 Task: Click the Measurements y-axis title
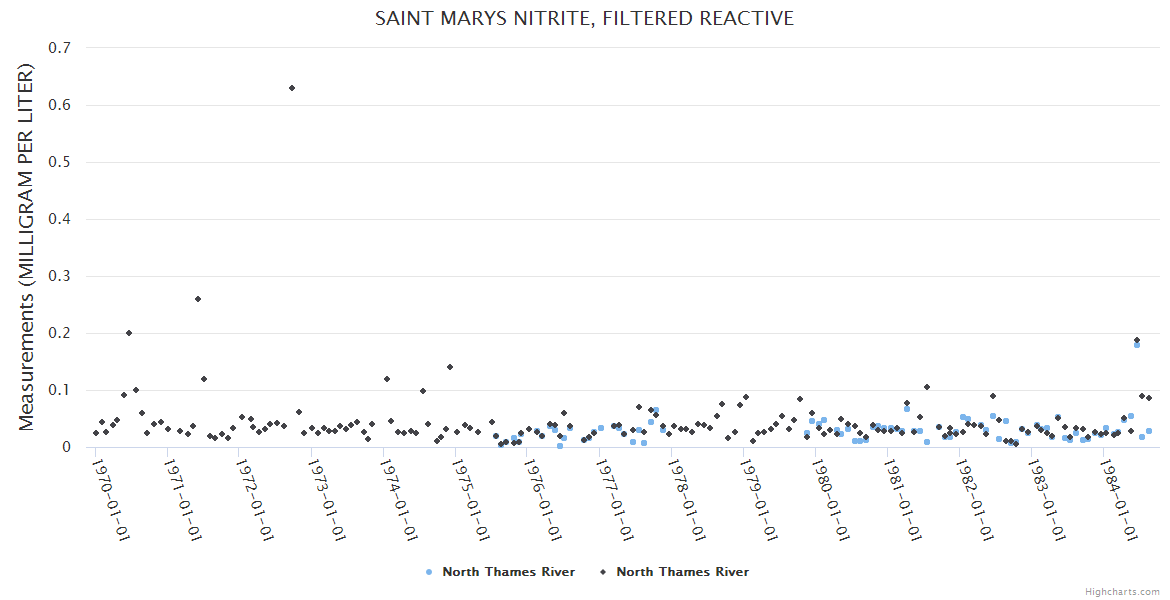coord(27,247)
